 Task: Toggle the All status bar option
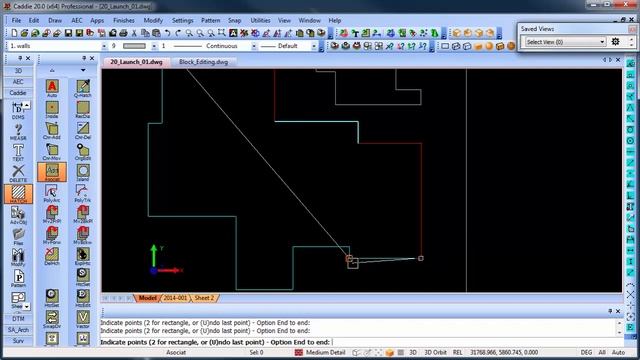602,352
